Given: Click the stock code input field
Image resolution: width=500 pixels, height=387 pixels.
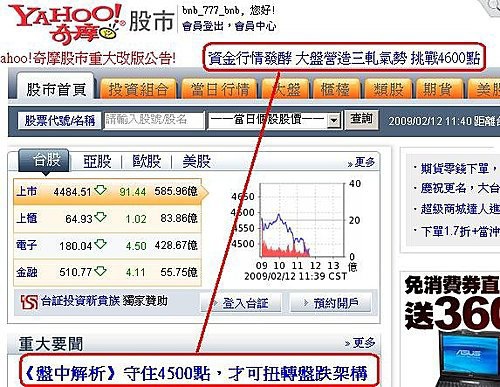Looking at the screenshot, I should click(x=153, y=120).
